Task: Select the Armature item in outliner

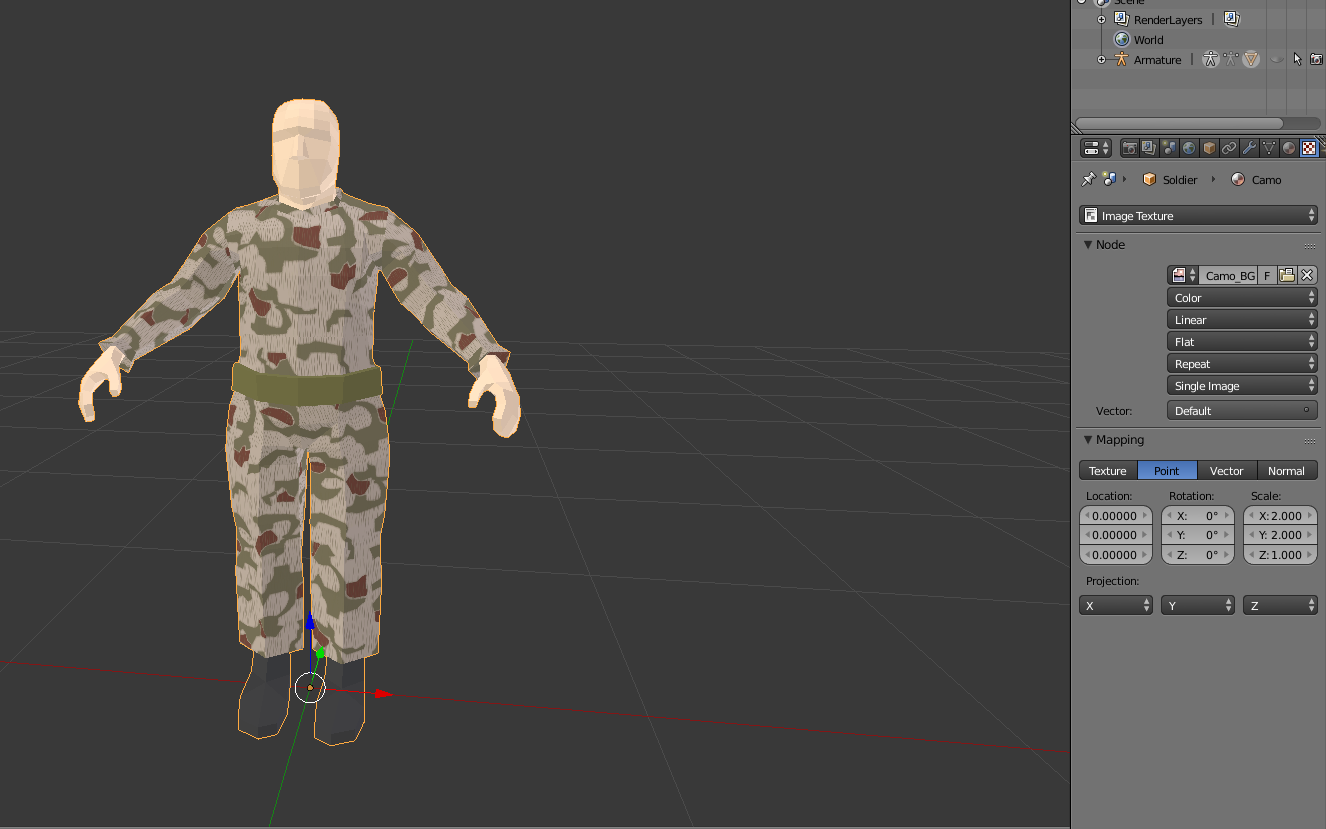Action: pos(1158,60)
